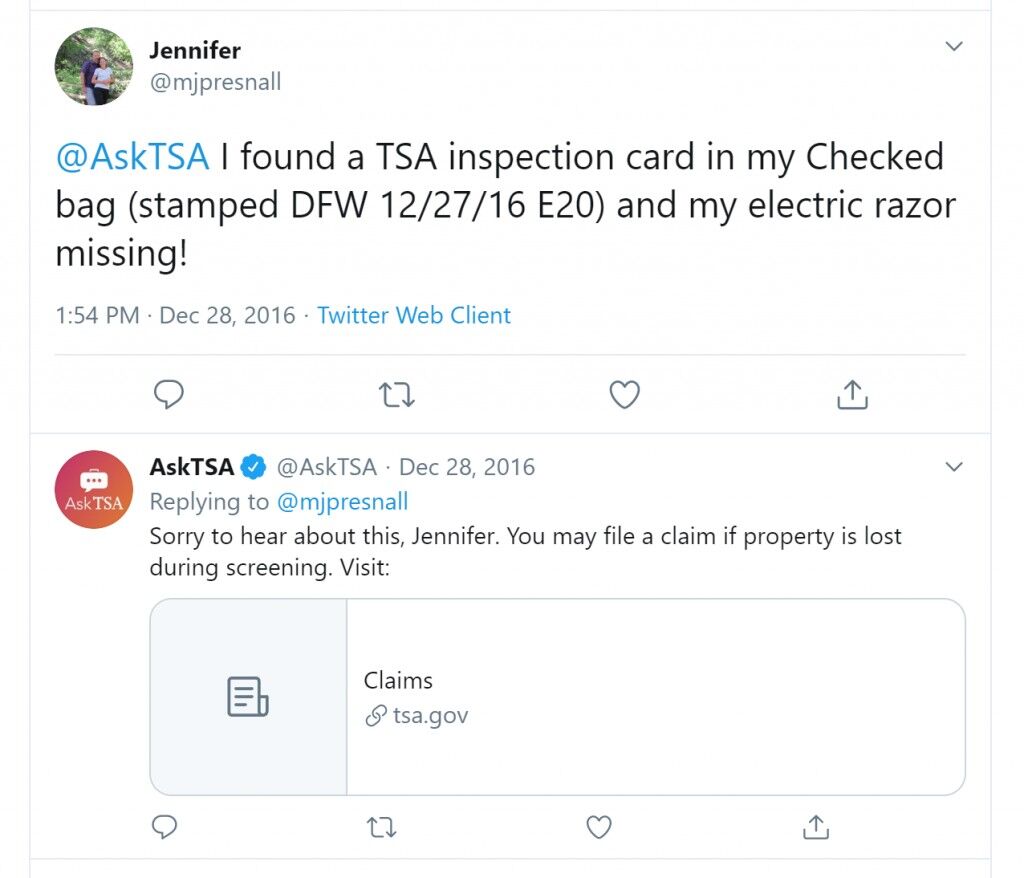Click AskTSA verified badge
Screen dimensions: 1024x878
tap(253, 467)
